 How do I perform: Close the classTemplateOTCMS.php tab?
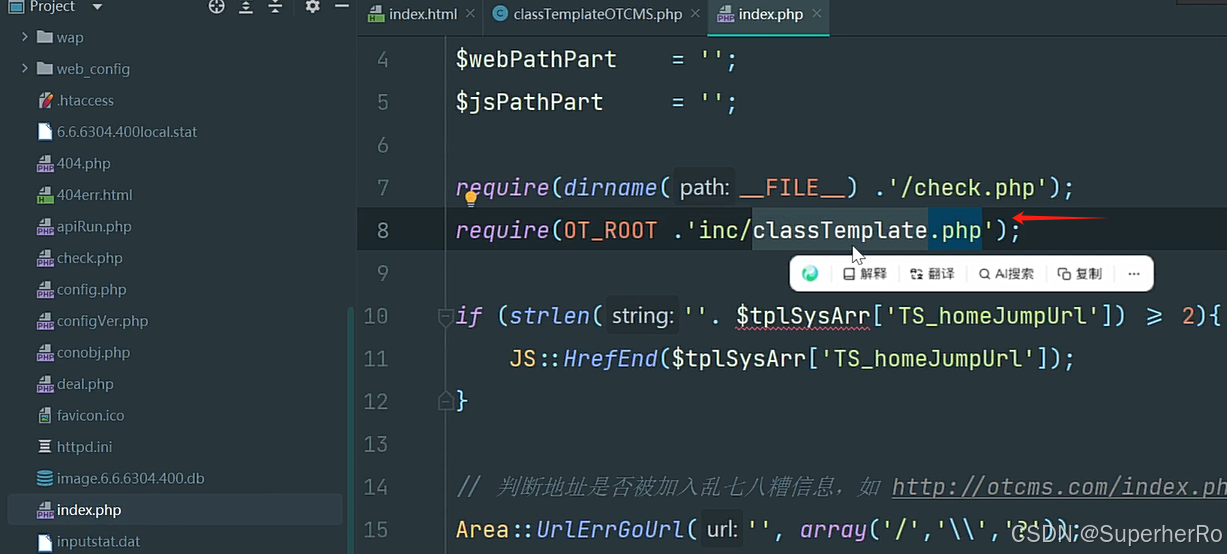(695, 14)
